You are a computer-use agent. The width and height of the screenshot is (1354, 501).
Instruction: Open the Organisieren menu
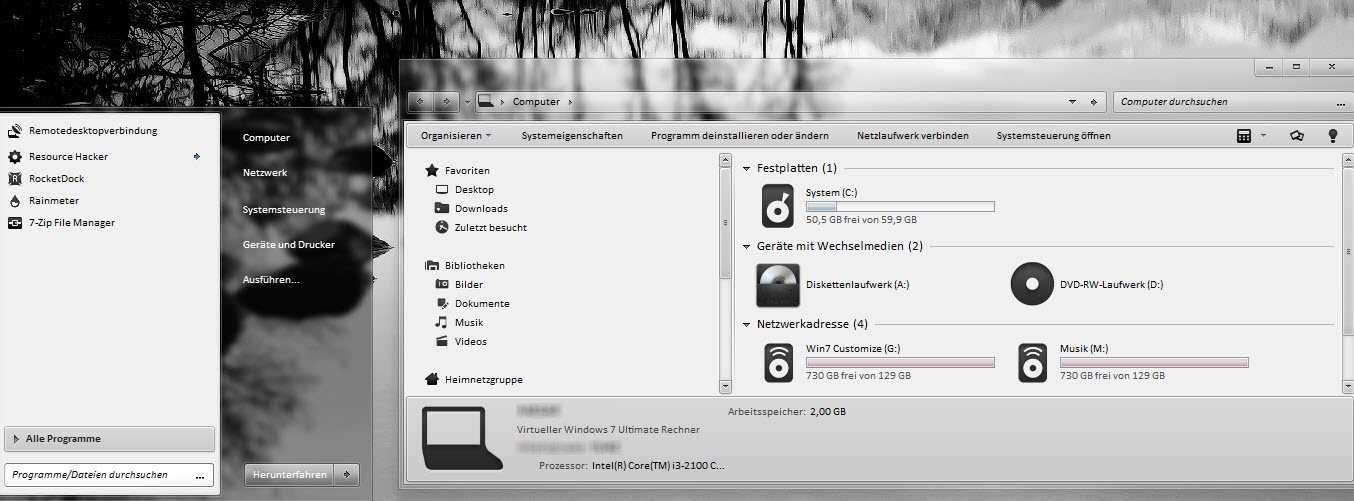point(456,136)
